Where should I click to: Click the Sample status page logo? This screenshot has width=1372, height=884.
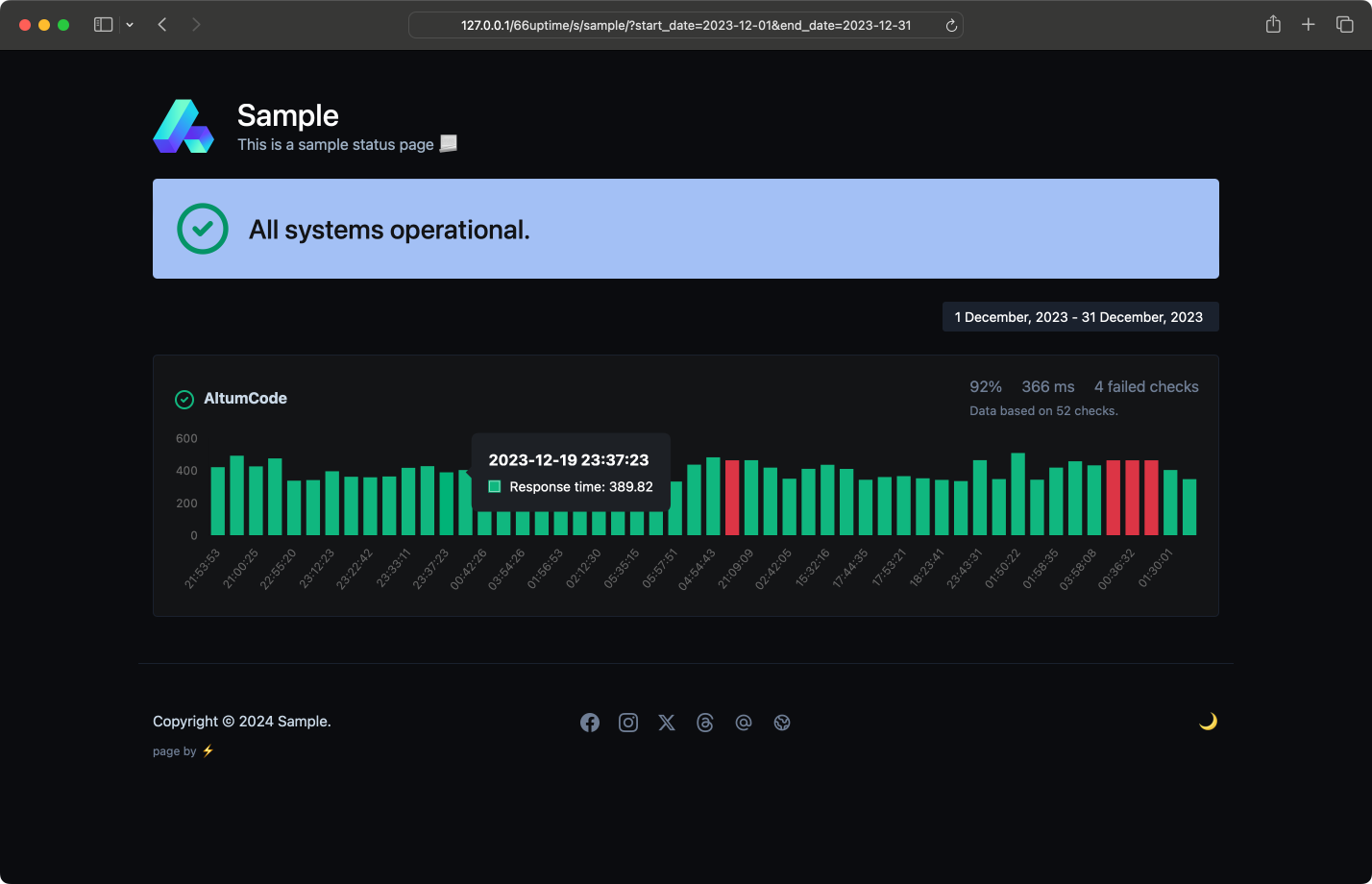point(183,125)
